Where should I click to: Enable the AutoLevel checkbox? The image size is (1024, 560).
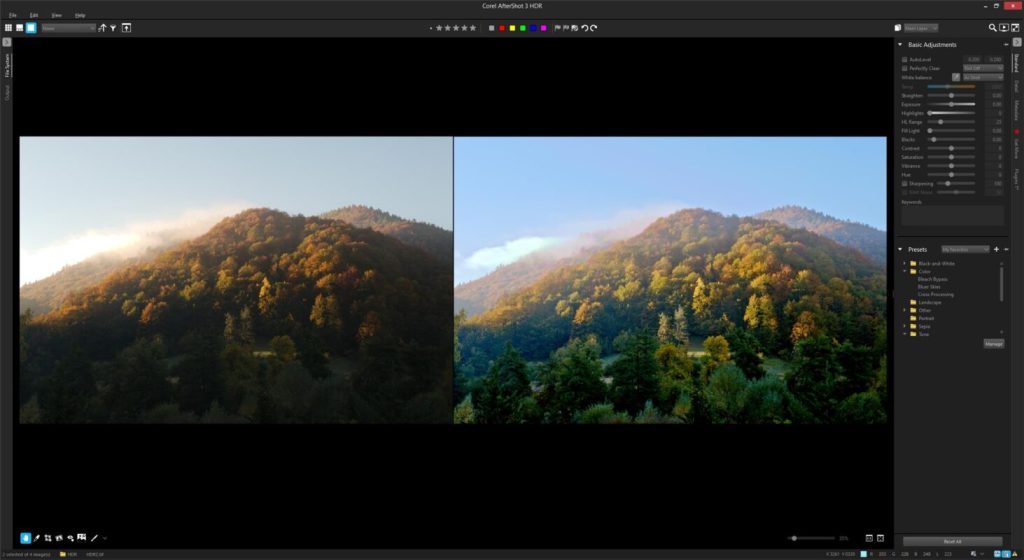tap(904, 60)
